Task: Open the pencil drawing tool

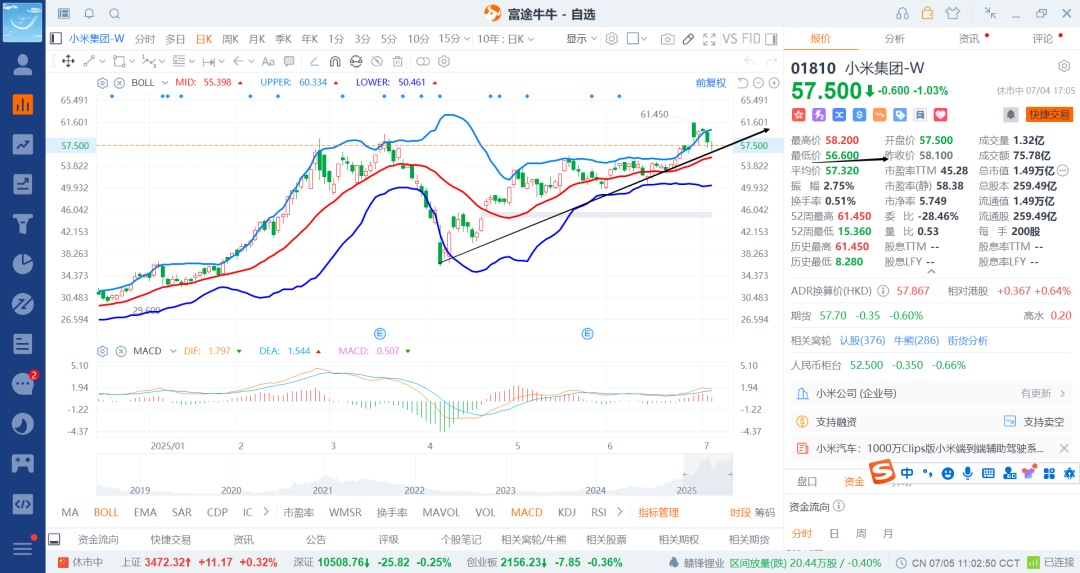Action: (688, 39)
